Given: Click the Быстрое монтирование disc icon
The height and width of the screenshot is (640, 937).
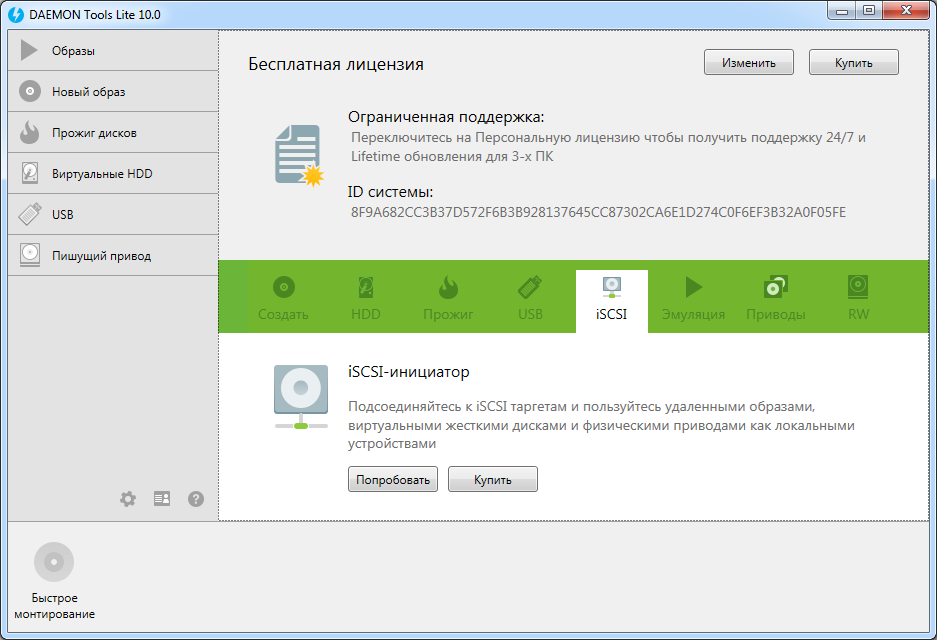Looking at the screenshot, I should pyautogui.click(x=54, y=562).
